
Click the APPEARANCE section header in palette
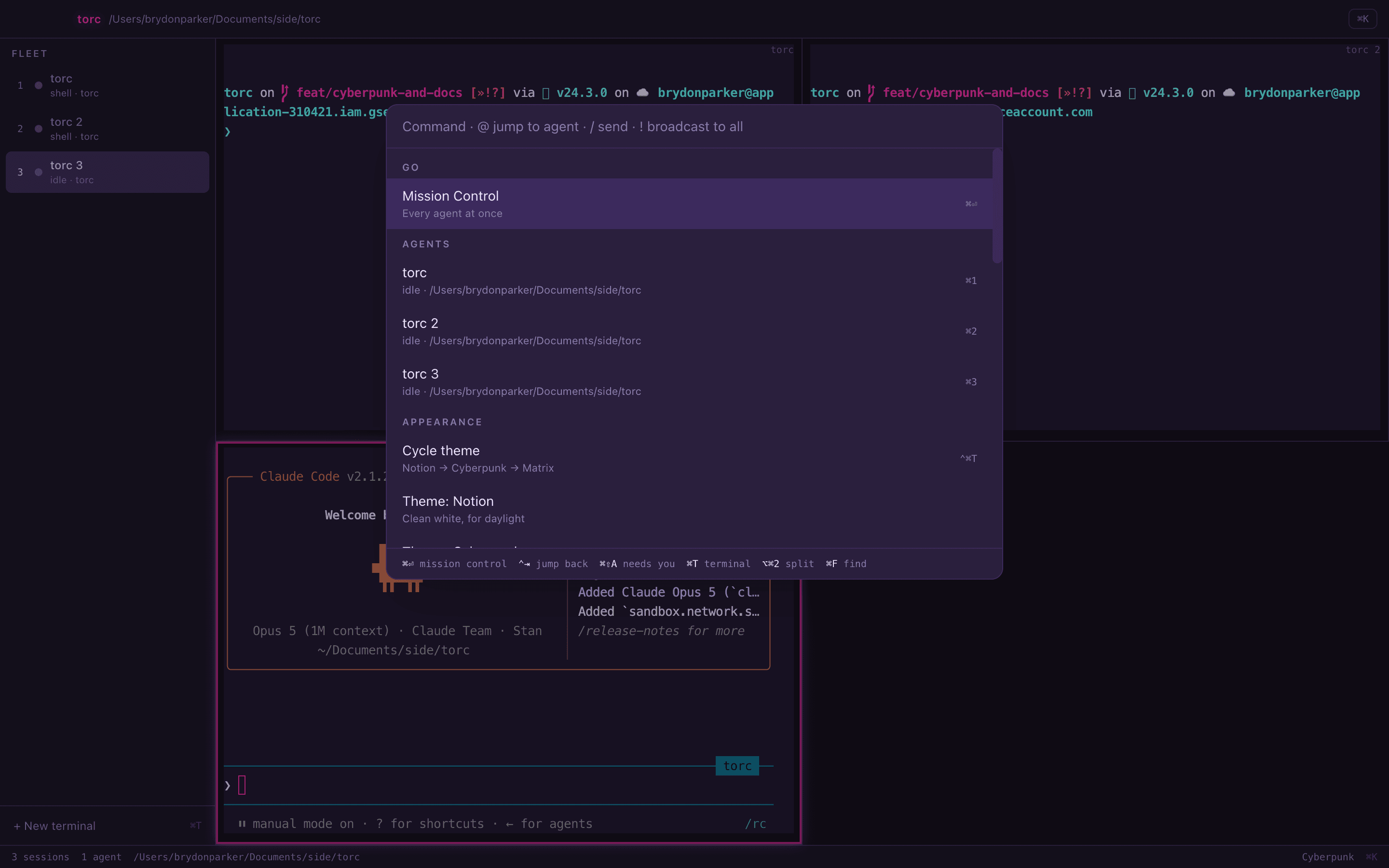pyautogui.click(x=442, y=422)
